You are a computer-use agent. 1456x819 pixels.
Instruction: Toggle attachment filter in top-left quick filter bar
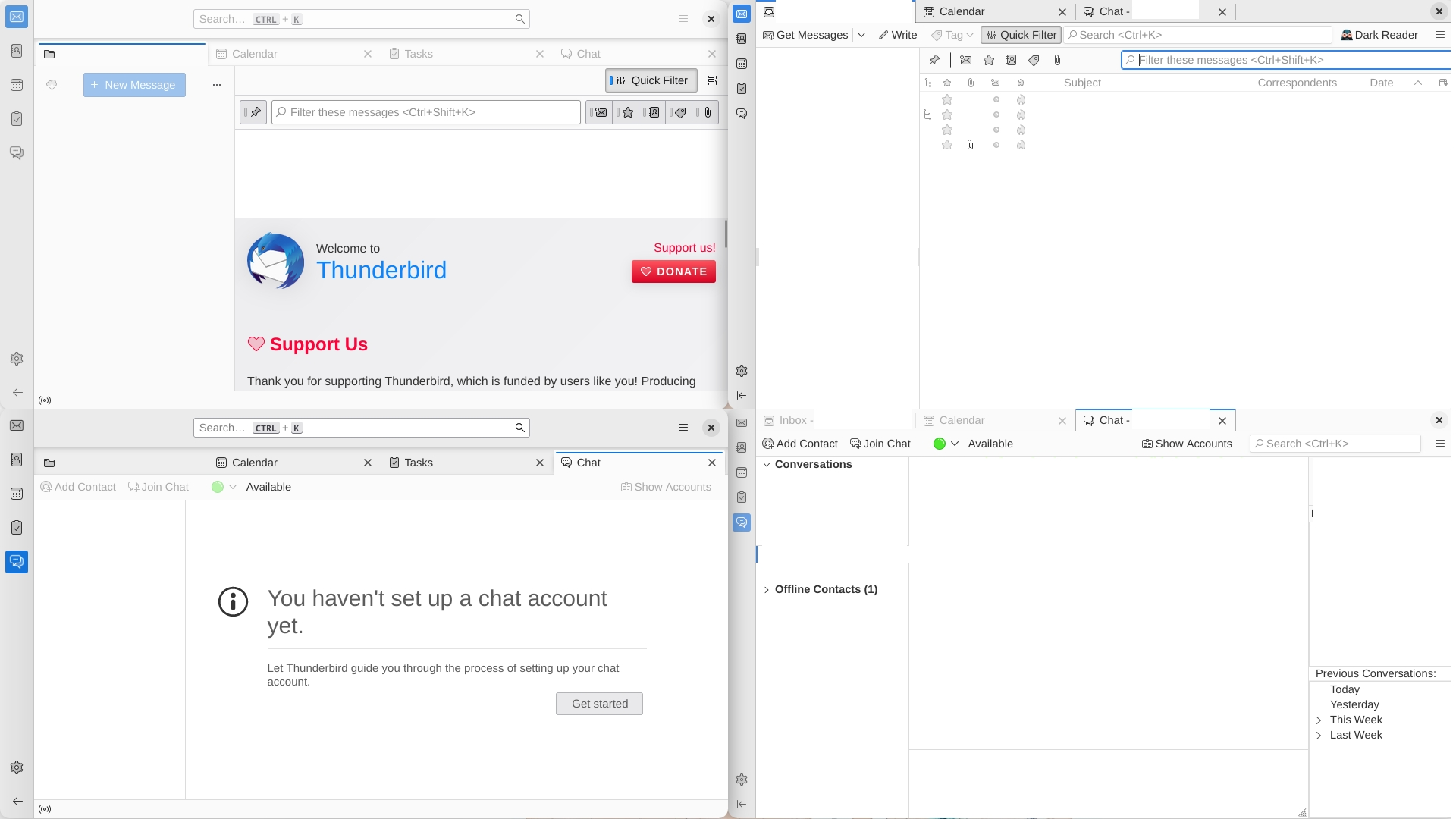pyautogui.click(x=705, y=112)
